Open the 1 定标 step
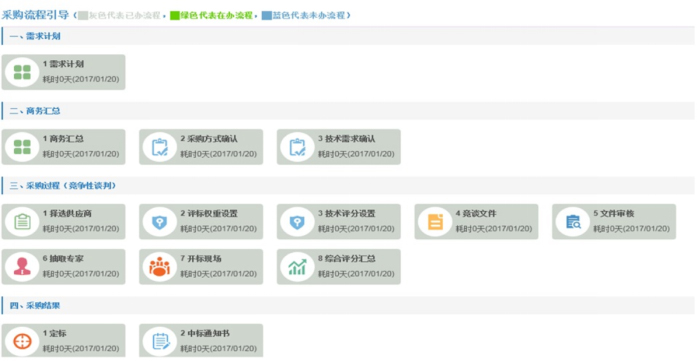 tap(63, 340)
